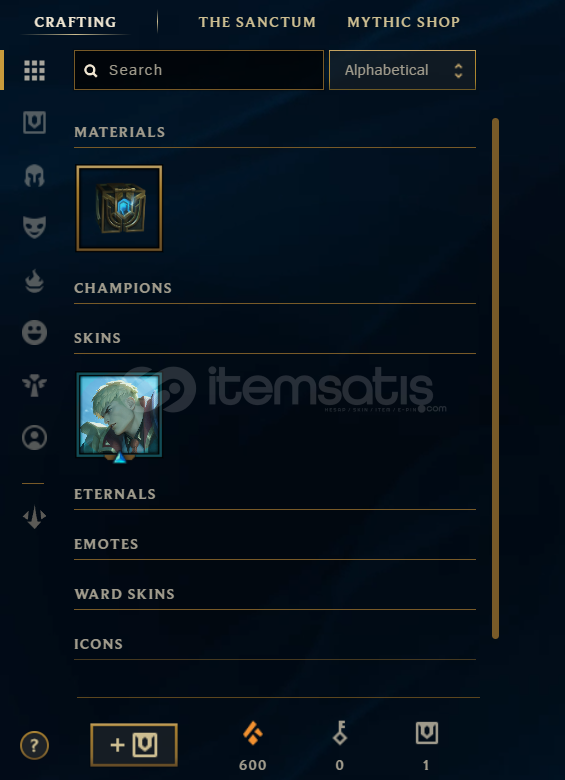
Task: Click the orange essence currency icon
Action: tap(253, 734)
